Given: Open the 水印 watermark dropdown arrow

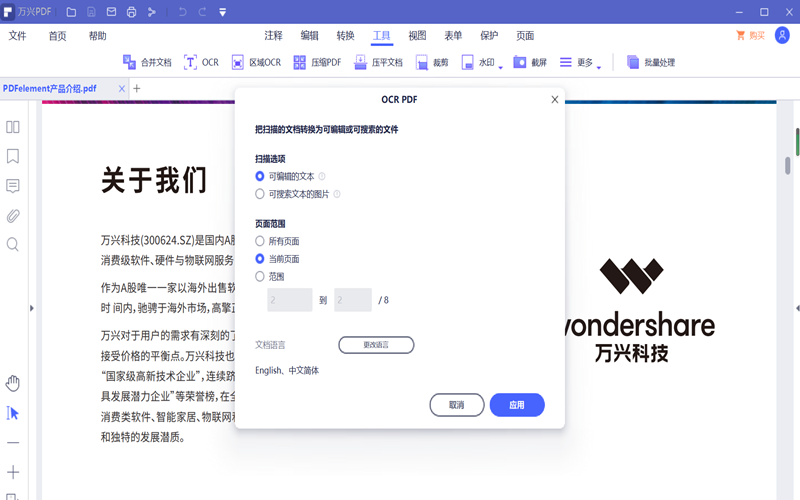Looking at the screenshot, I should [x=500, y=67].
